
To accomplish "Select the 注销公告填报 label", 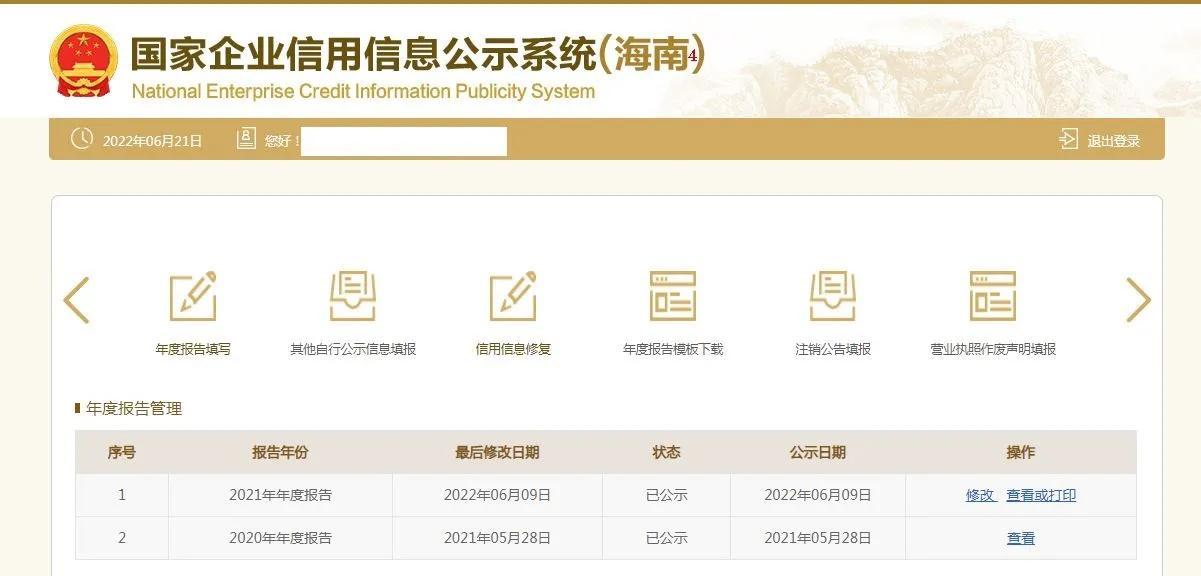I will tap(833, 349).
